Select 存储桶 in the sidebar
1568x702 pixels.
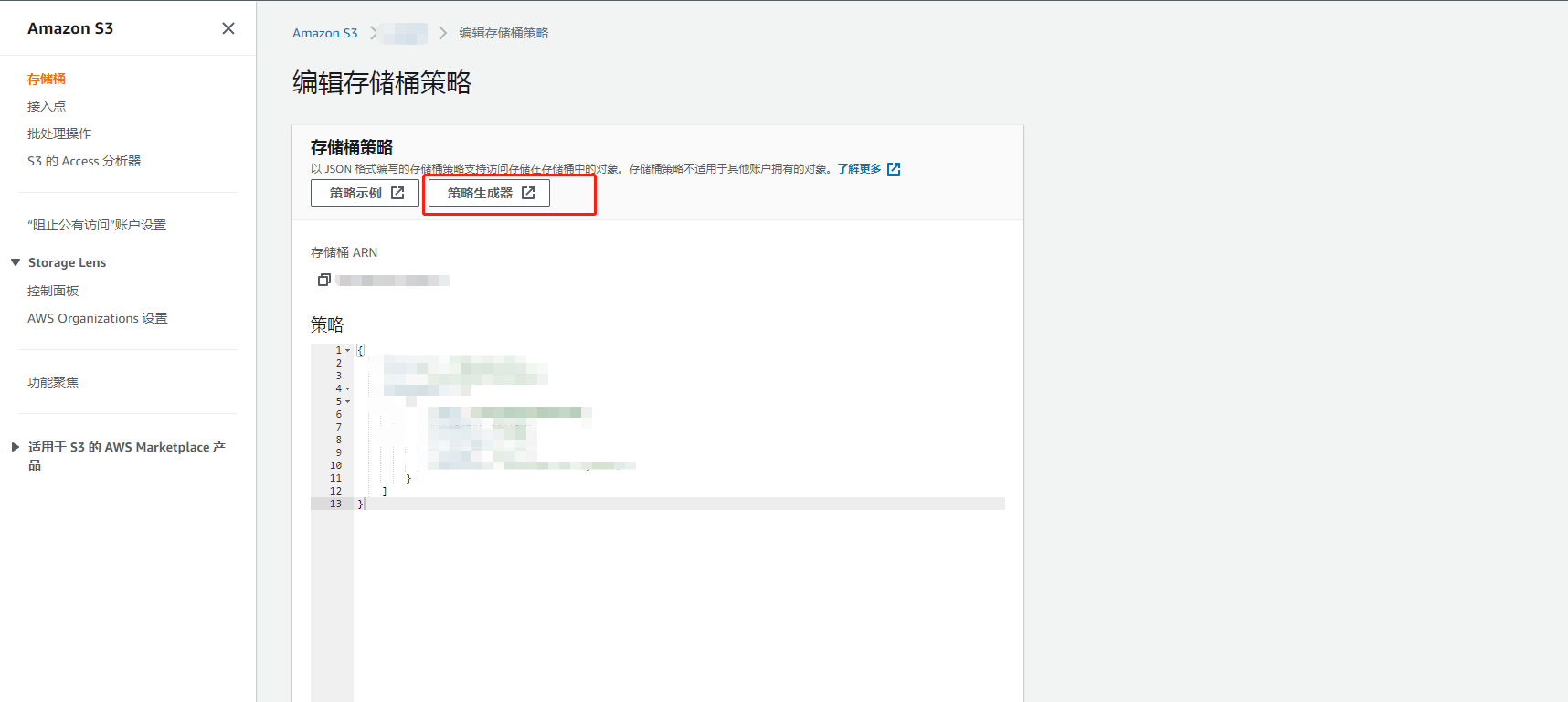pos(47,79)
